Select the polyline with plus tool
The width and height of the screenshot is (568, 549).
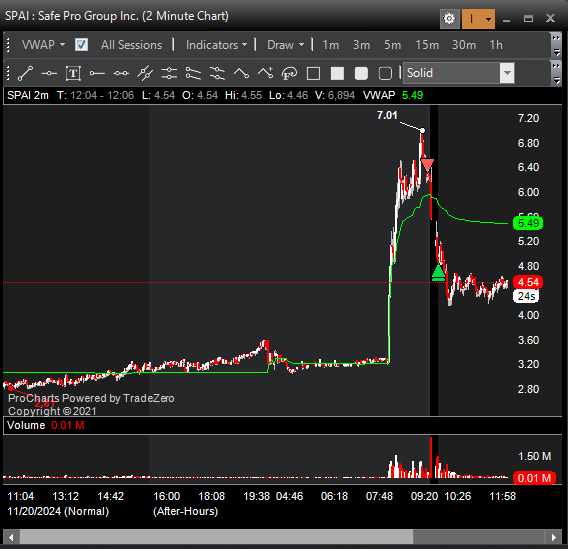pyautogui.click(x=265, y=73)
